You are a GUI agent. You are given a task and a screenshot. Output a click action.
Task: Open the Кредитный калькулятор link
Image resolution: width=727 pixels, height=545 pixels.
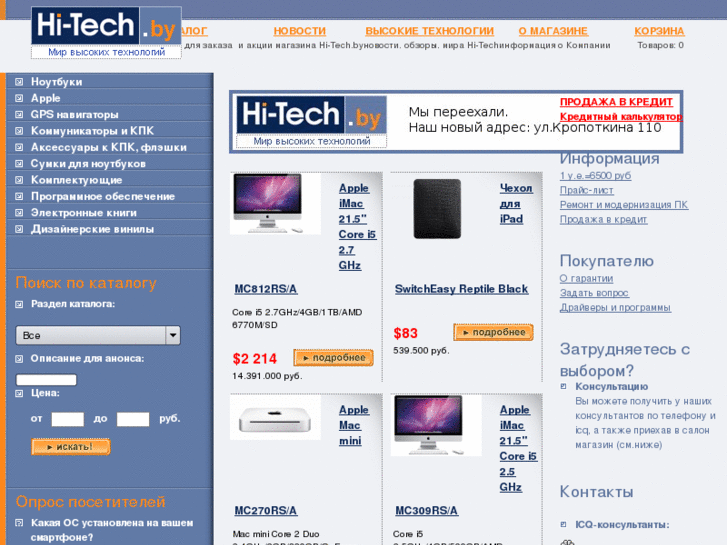point(621,116)
